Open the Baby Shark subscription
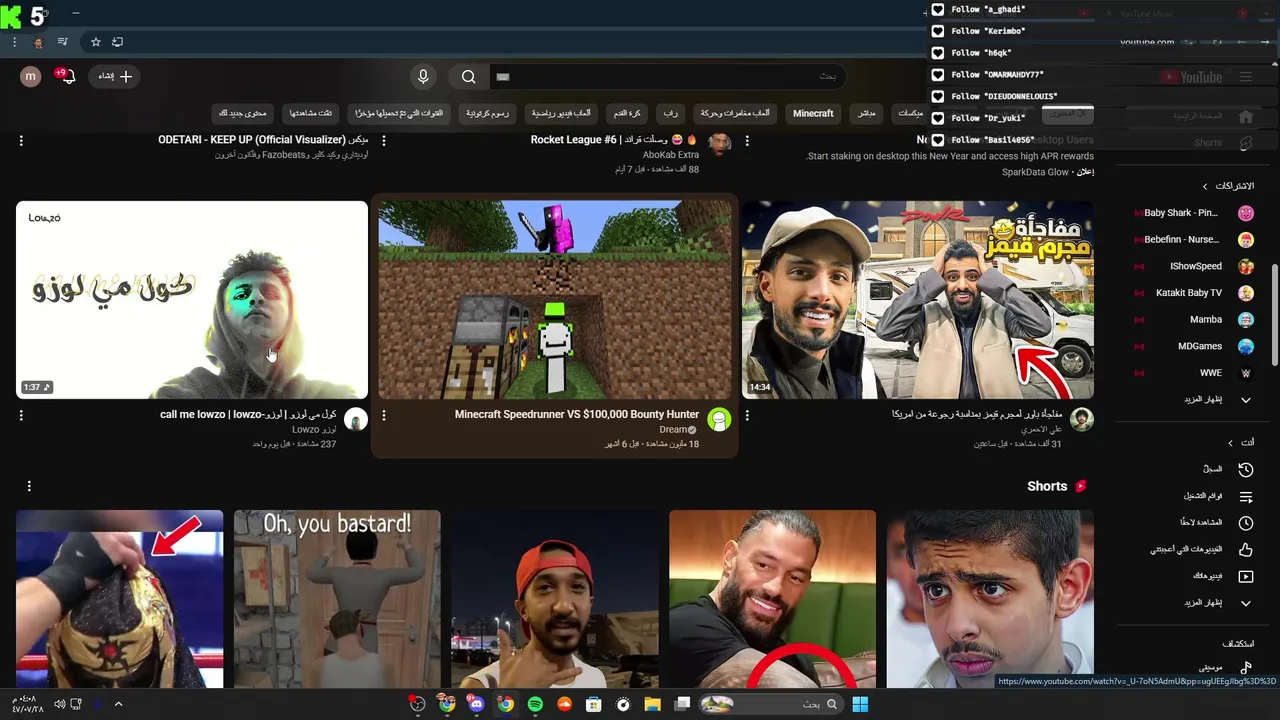The height and width of the screenshot is (720, 1280). tap(1194, 213)
